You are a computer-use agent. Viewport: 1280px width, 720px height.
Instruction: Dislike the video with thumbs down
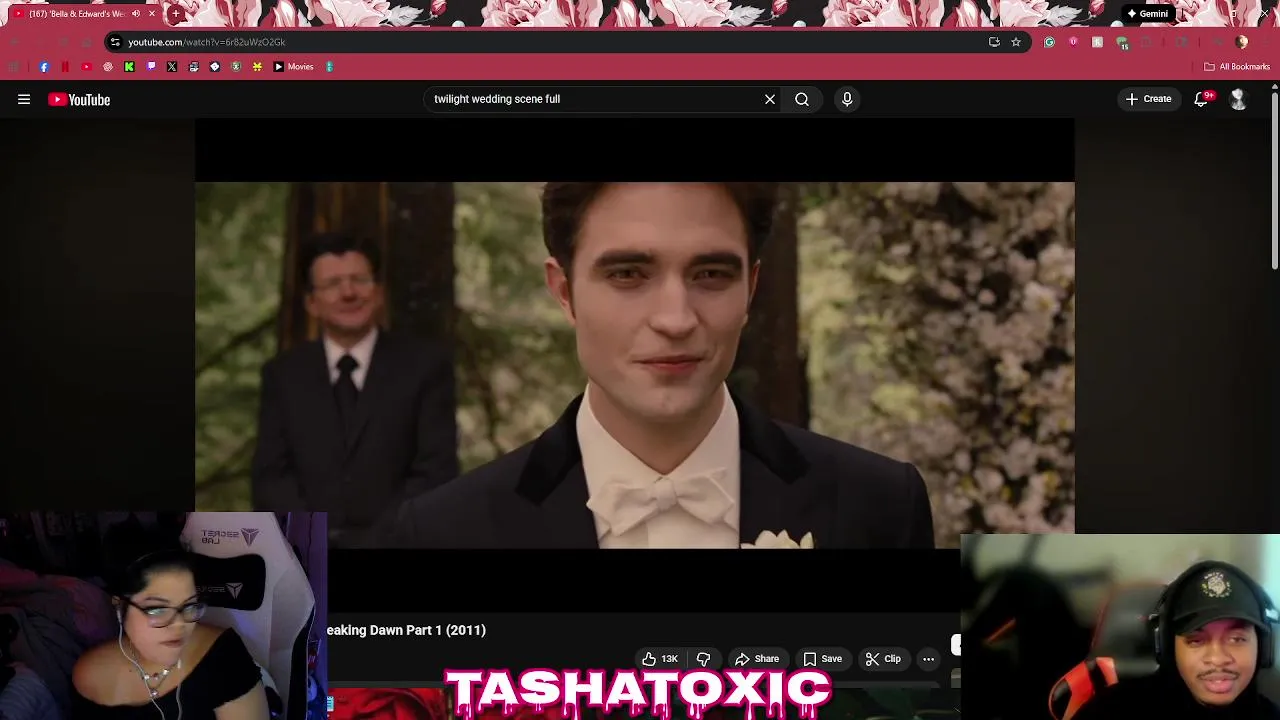[704, 659]
